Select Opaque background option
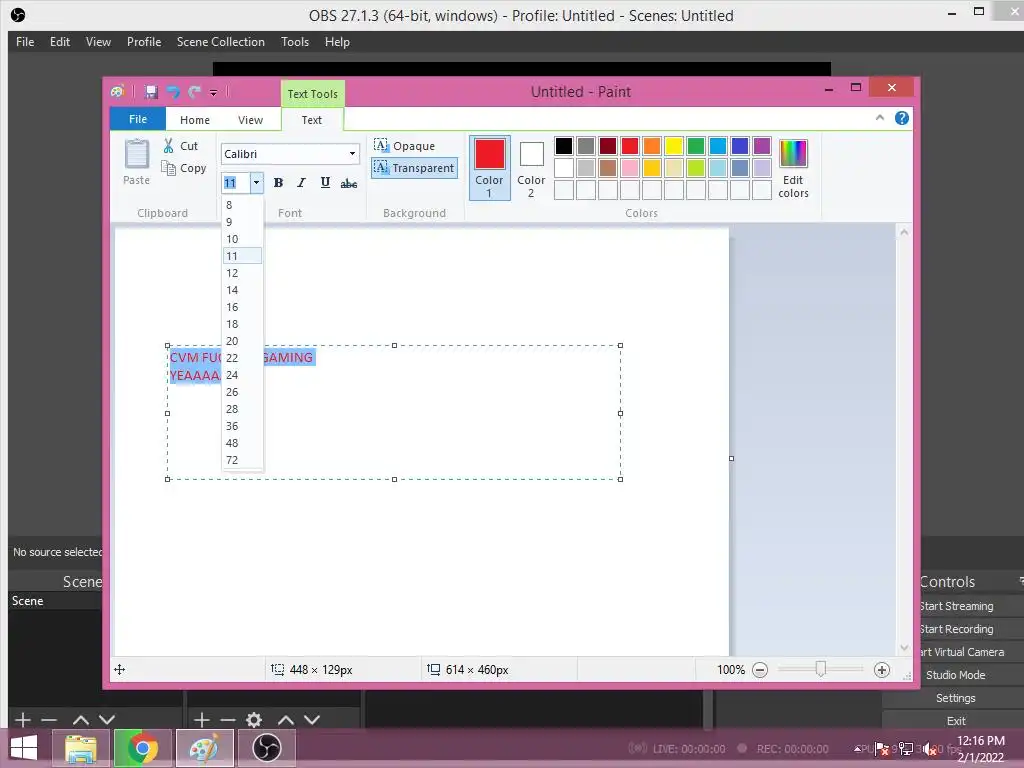 coord(404,146)
